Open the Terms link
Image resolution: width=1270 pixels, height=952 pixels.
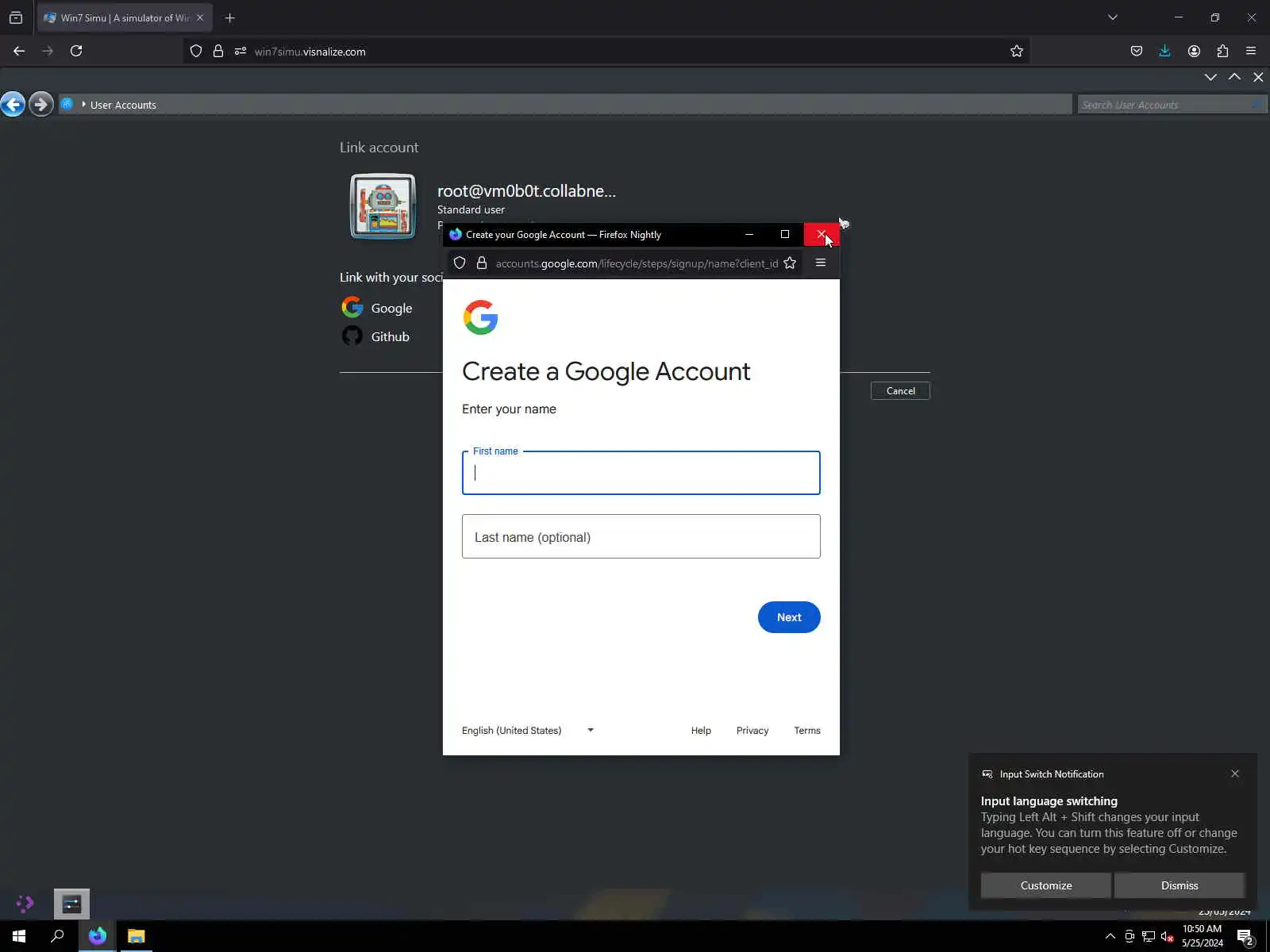(x=807, y=731)
